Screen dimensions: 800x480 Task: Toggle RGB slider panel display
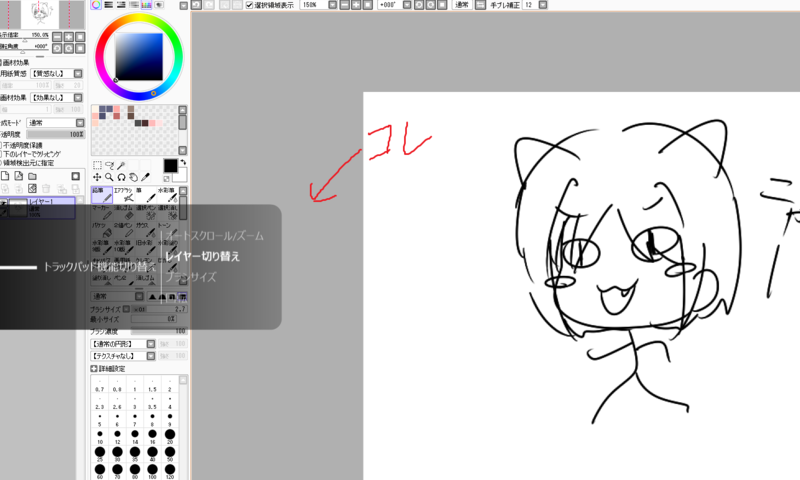click(x=109, y=5)
